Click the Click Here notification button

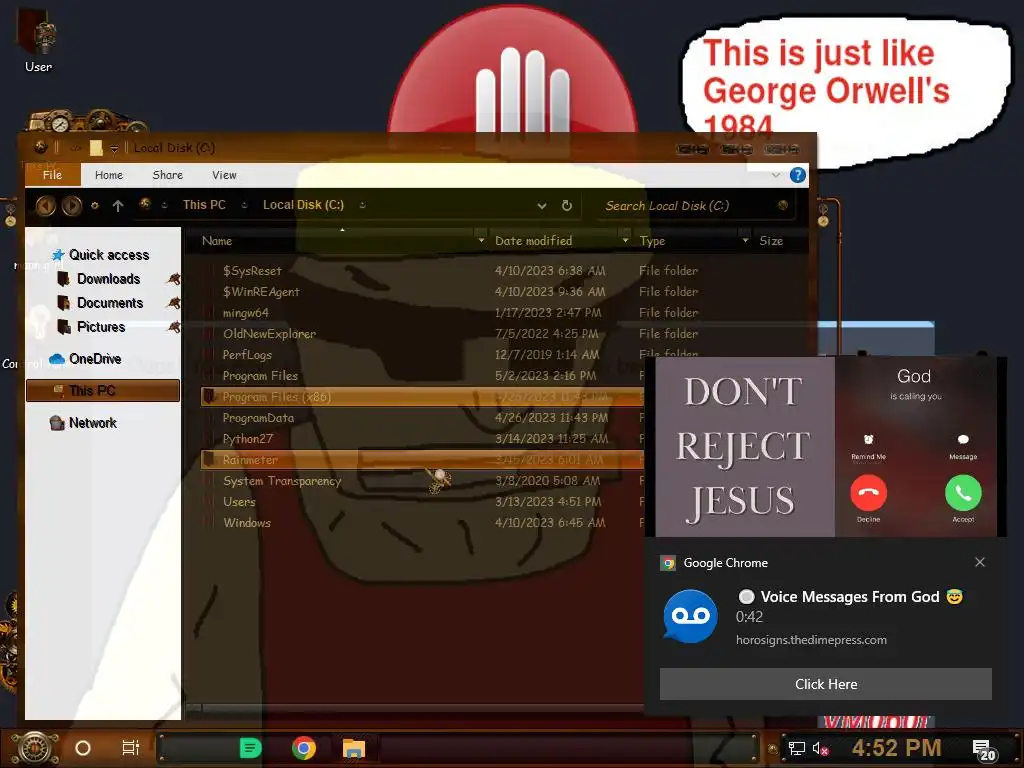coord(825,684)
